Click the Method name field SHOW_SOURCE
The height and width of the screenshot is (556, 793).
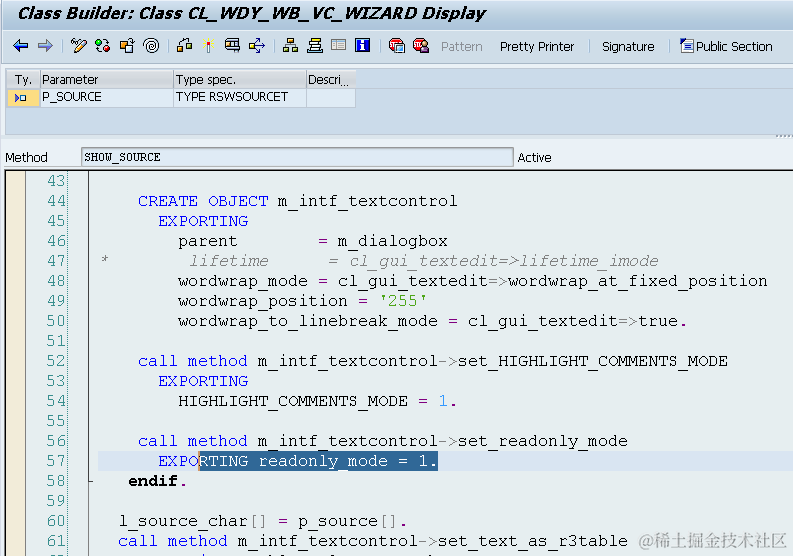click(x=297, y=157)
